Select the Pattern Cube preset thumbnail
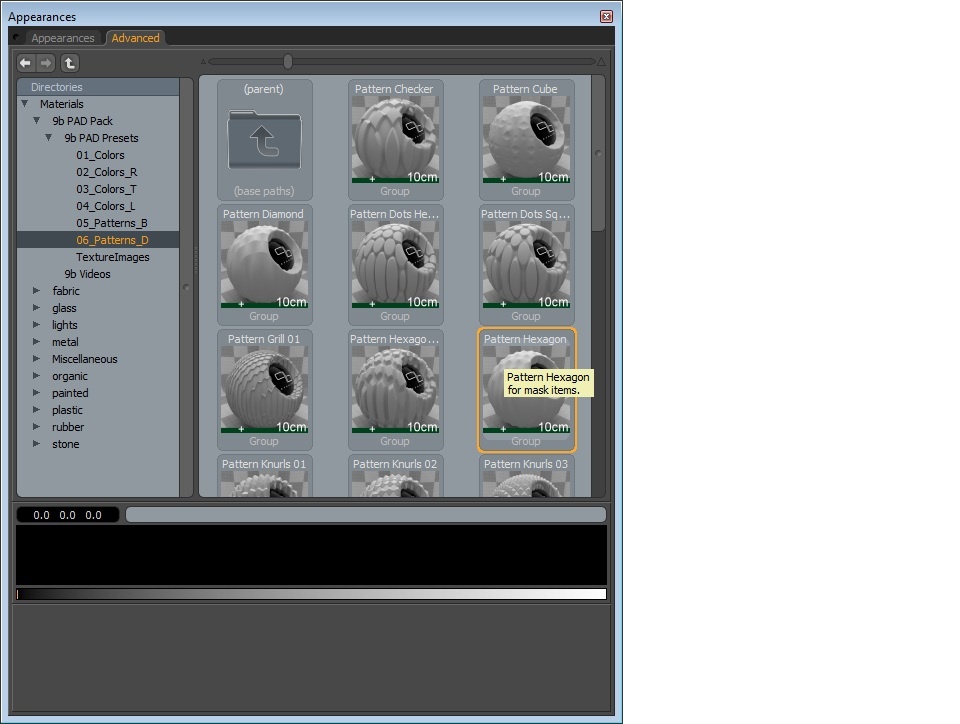This screenshot has height=724, width=960. (x=527, y=140)
